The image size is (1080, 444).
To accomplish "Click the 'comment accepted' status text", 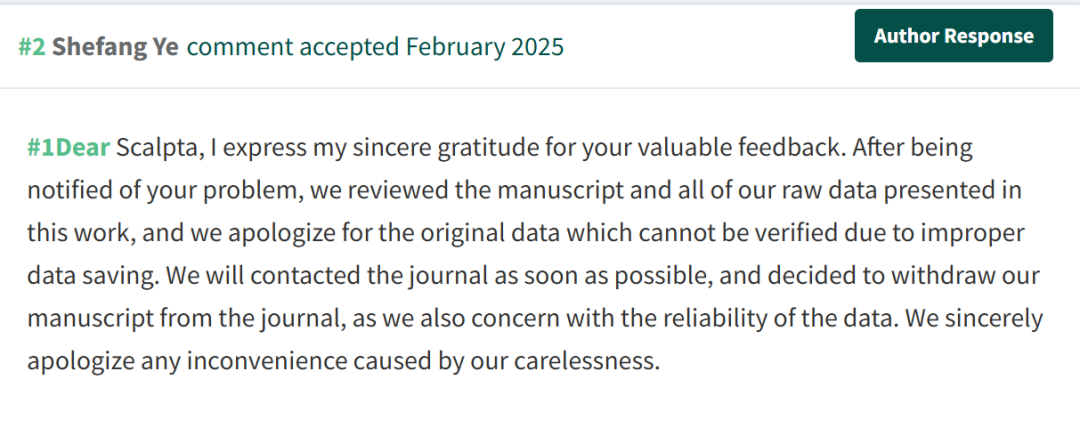I will pos(293,46).
